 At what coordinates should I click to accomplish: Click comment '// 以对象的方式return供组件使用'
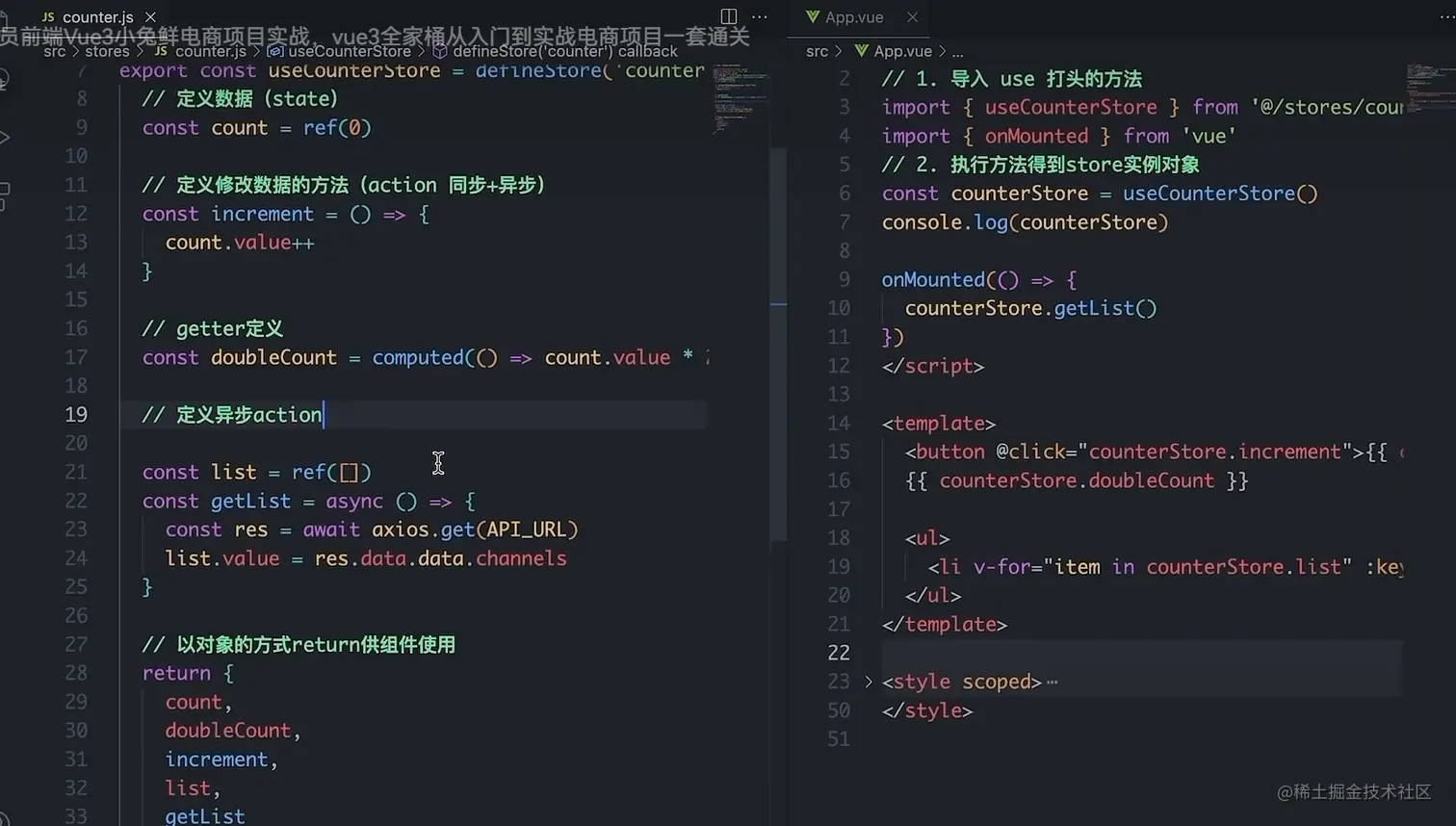tap(299, 644)
